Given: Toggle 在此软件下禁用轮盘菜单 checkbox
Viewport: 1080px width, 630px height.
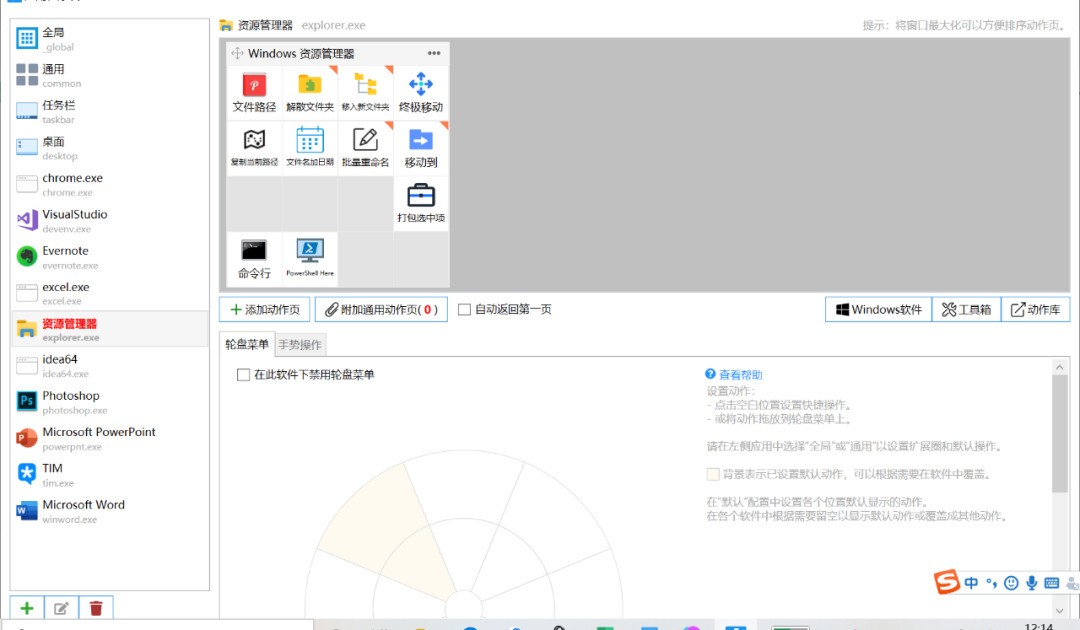Looking at the screenshot, I should tap(243, 375).
